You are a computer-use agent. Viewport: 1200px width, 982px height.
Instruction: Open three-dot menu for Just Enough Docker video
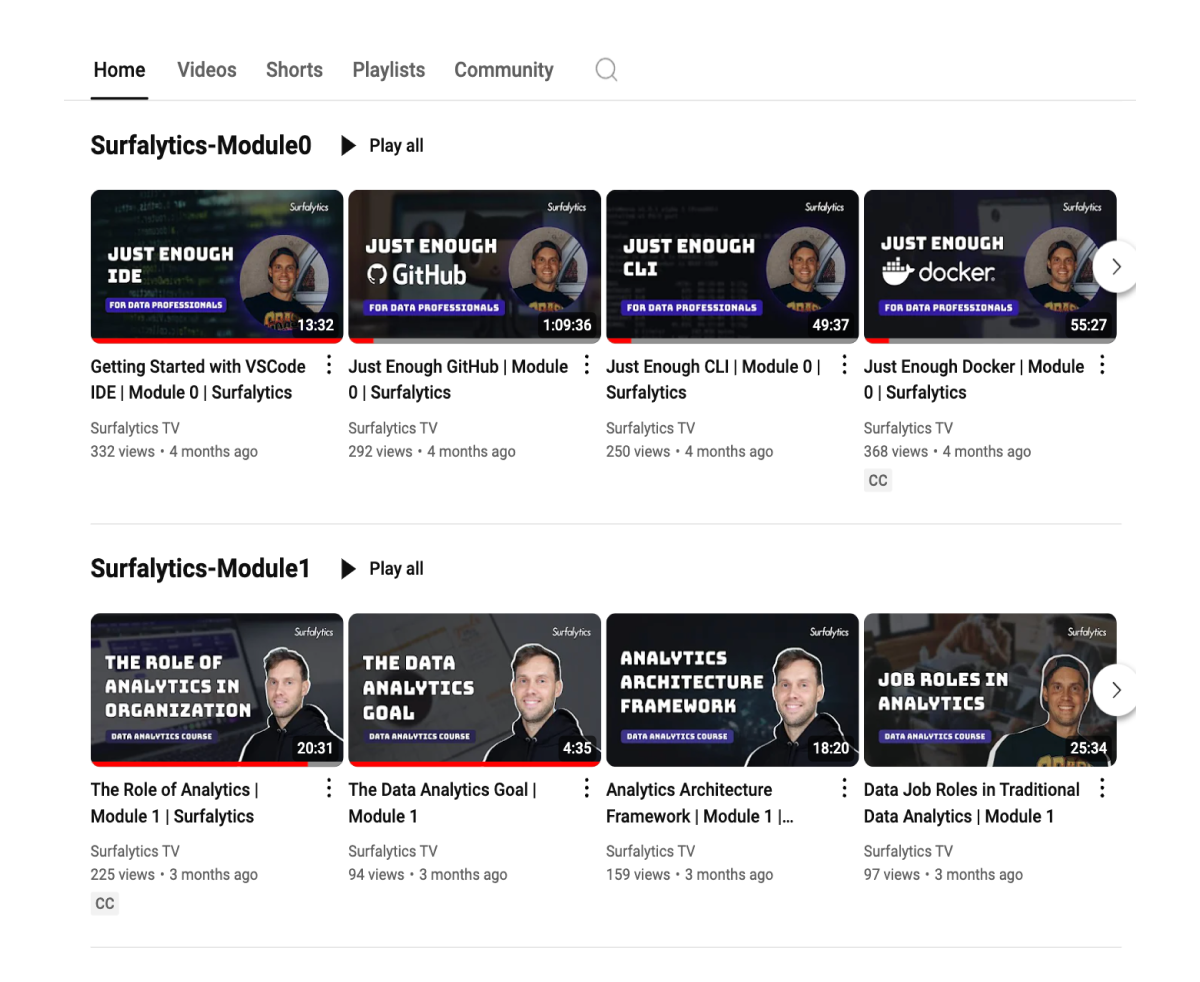(x=1102, y=366)
